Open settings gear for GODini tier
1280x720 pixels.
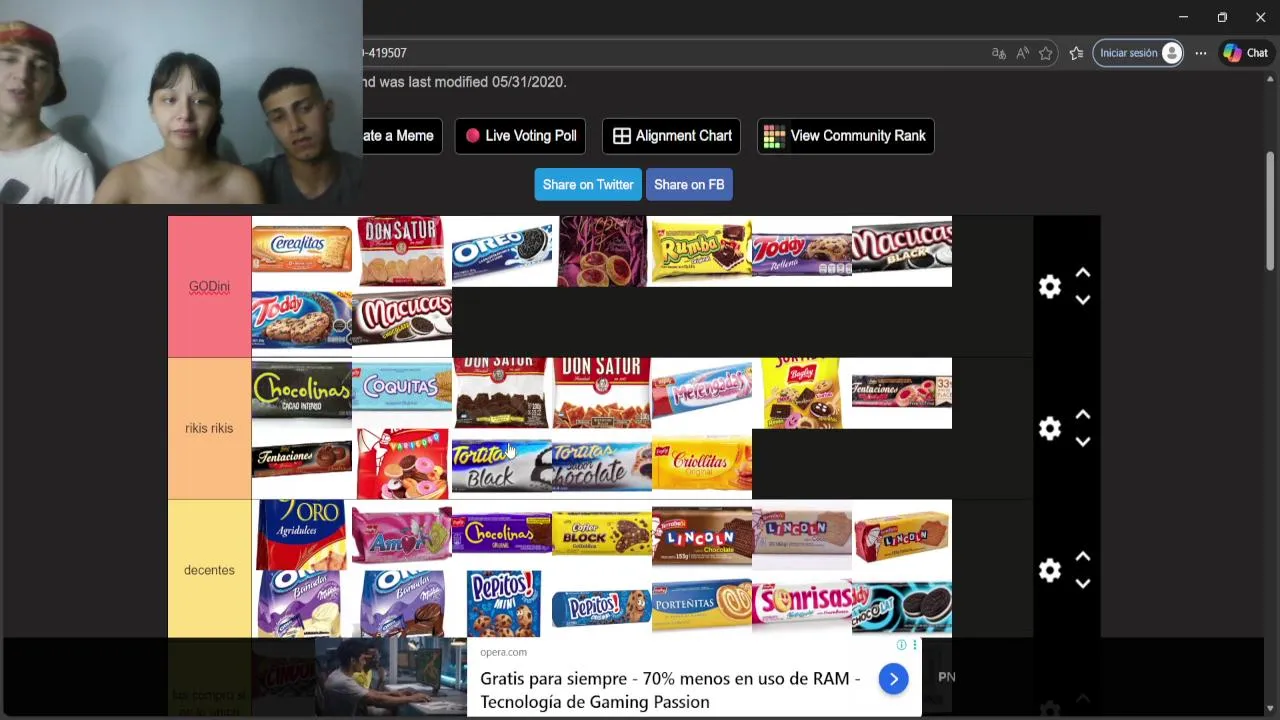(1049, 287)
